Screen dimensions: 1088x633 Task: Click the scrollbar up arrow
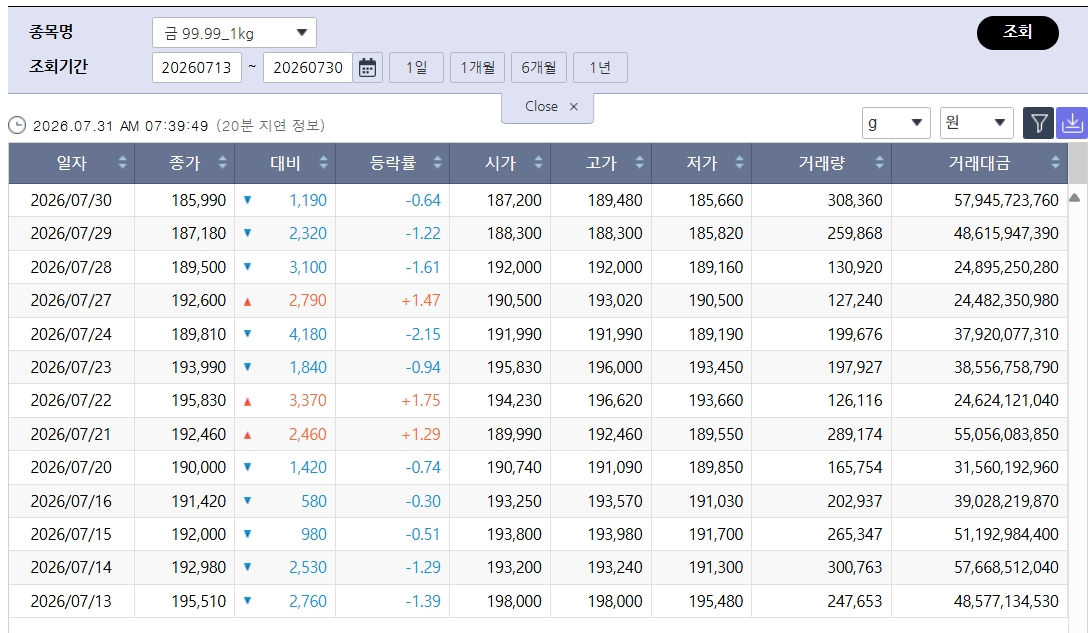click(1075, 198)
